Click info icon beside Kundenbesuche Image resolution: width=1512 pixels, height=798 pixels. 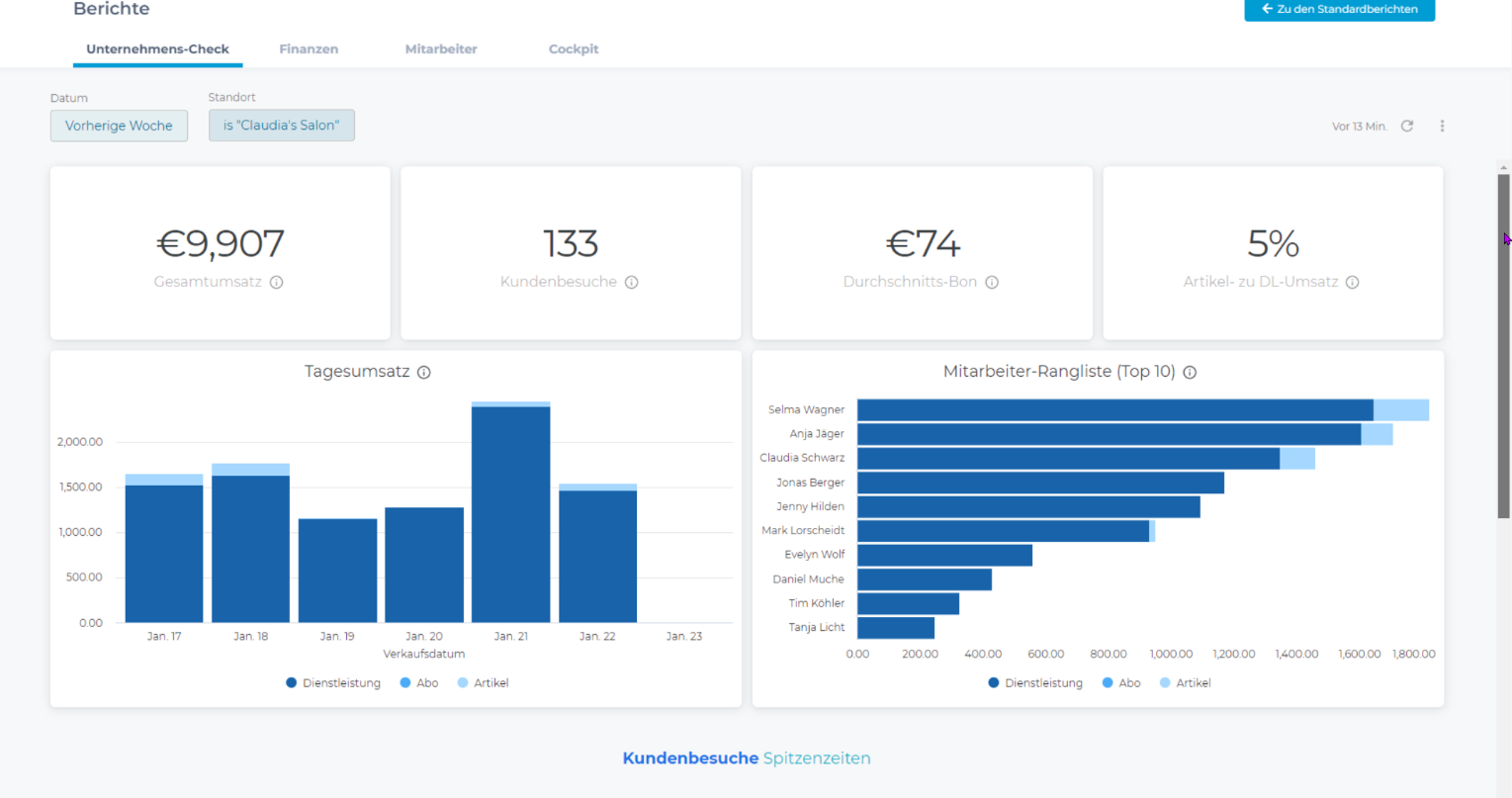[632, 282]
